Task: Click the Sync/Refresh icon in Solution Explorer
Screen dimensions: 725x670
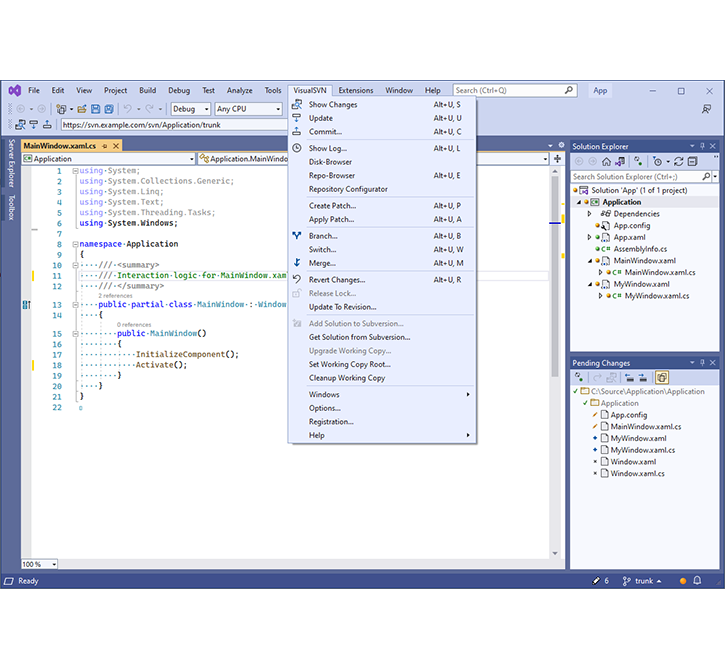Action: tap(678, 161)
